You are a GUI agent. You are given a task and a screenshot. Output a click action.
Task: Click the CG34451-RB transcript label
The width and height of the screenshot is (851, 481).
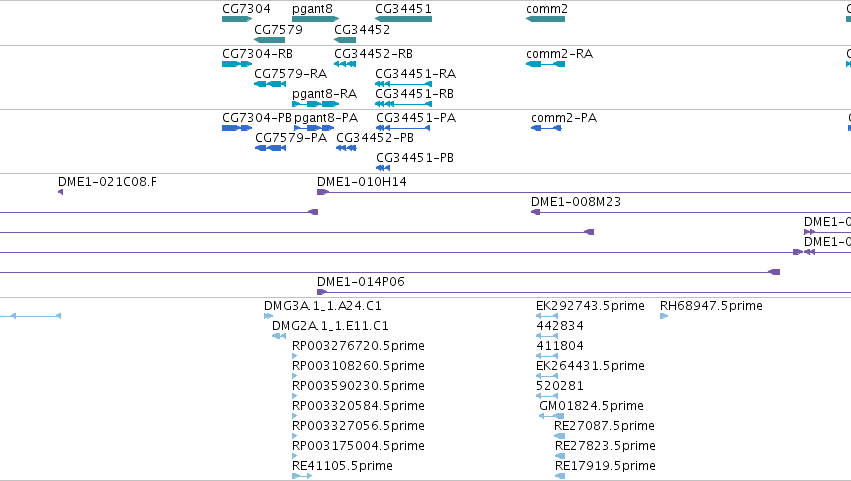415,94
